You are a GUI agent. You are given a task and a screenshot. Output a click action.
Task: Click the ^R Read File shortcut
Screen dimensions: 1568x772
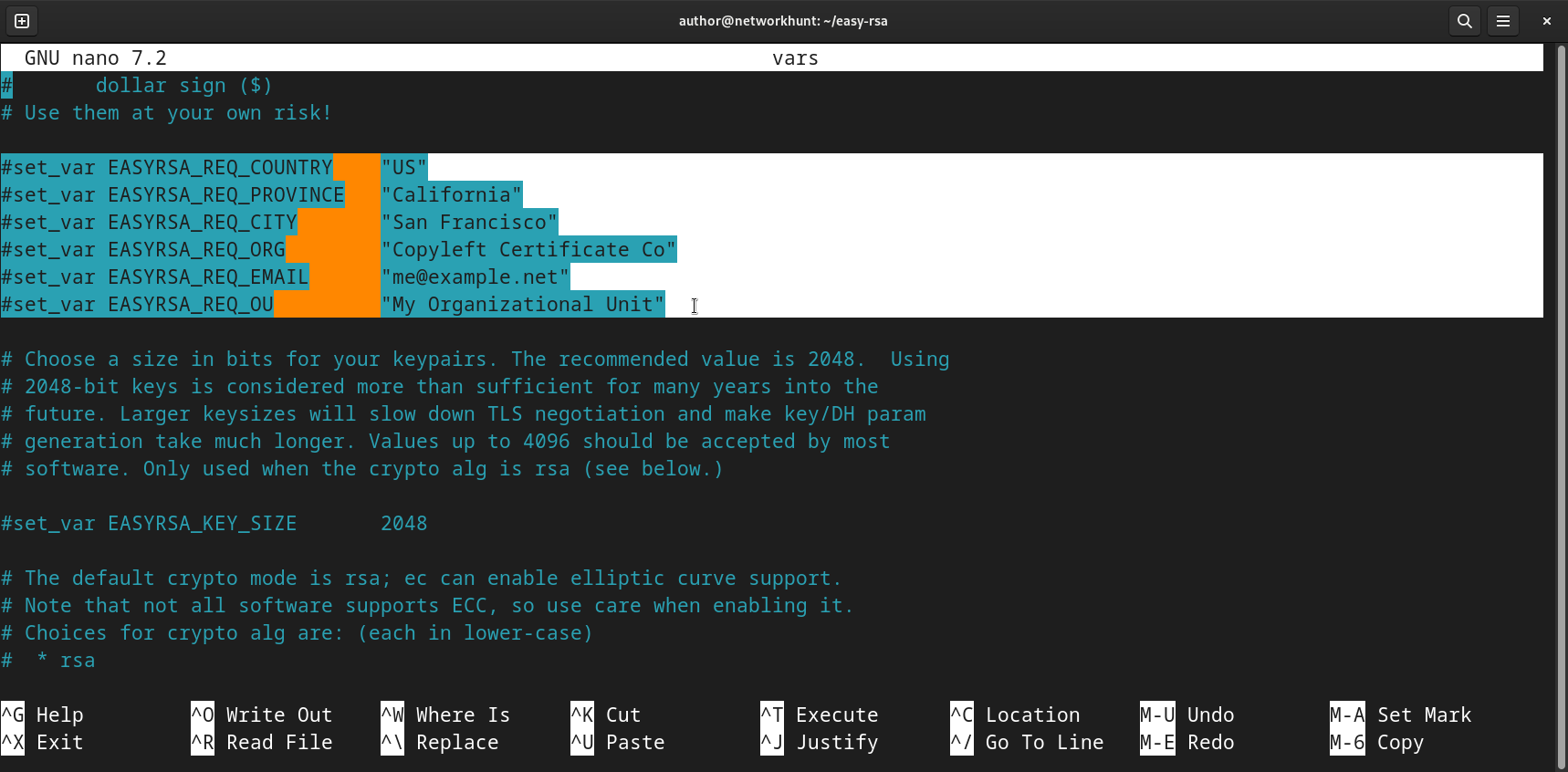click(262, 742)
